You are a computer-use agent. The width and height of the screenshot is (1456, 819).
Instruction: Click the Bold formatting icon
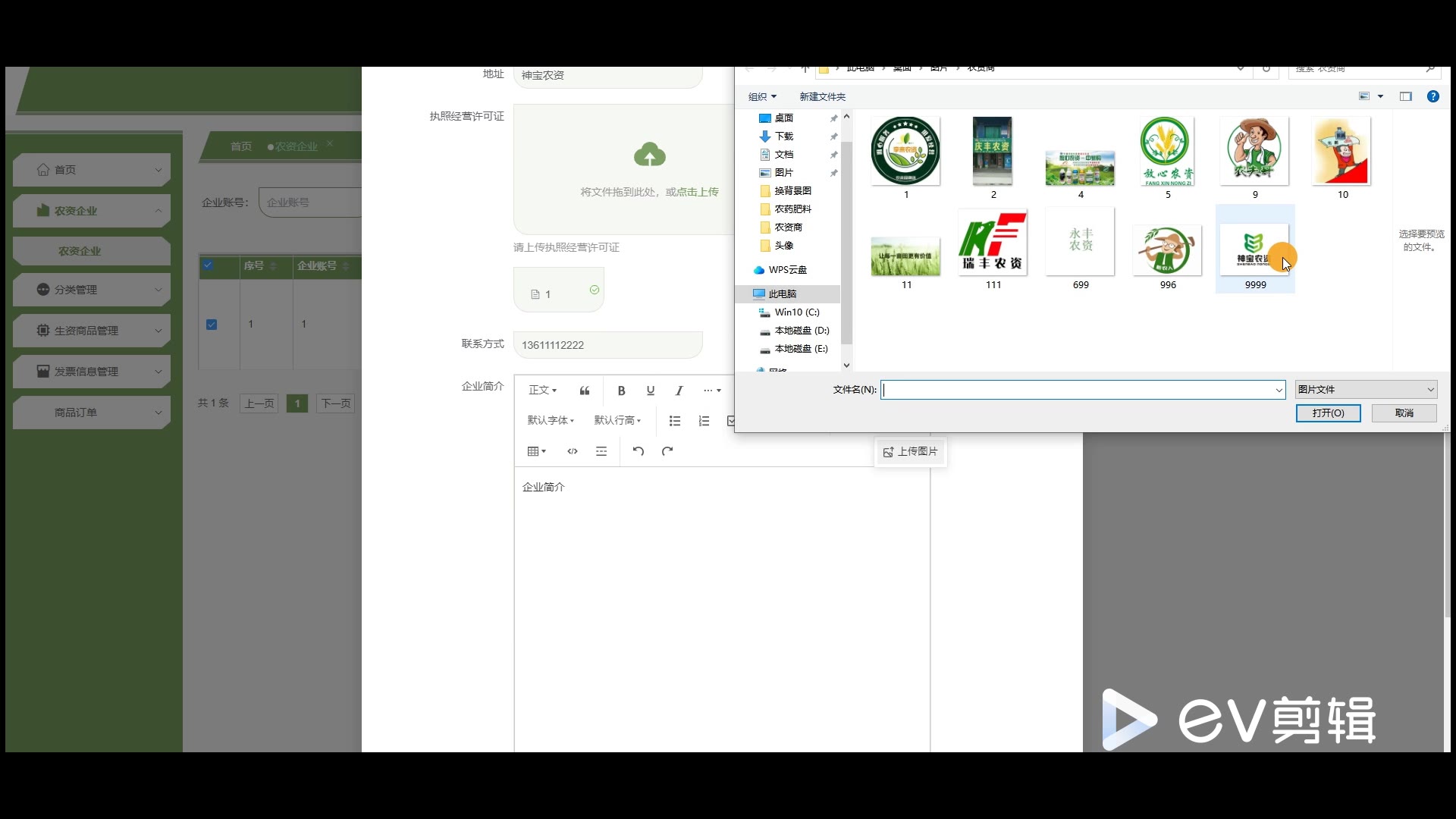click(x=621, y=391)
